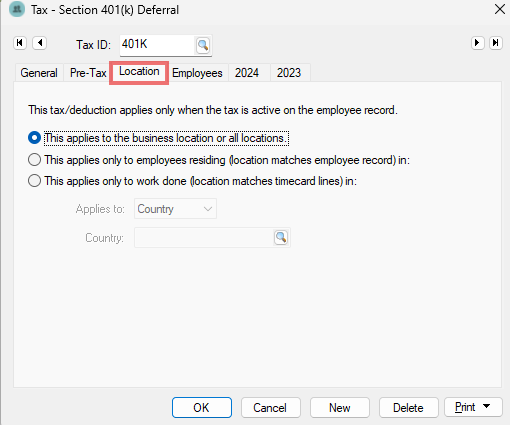Click into the Tax ID field
Image resolution: width=510 pixels, height=425 pixels.
point(157,45)
